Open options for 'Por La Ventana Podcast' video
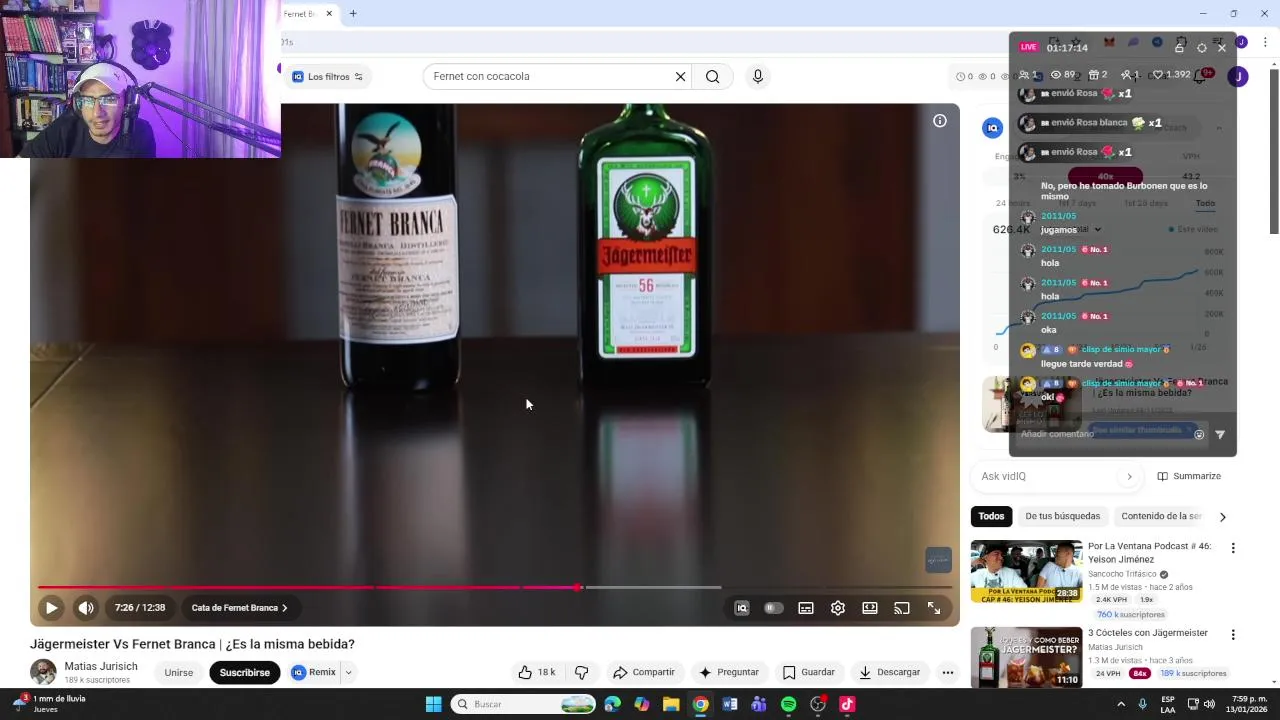This screenshot has height=720, width=1280. coord(1233,548)
